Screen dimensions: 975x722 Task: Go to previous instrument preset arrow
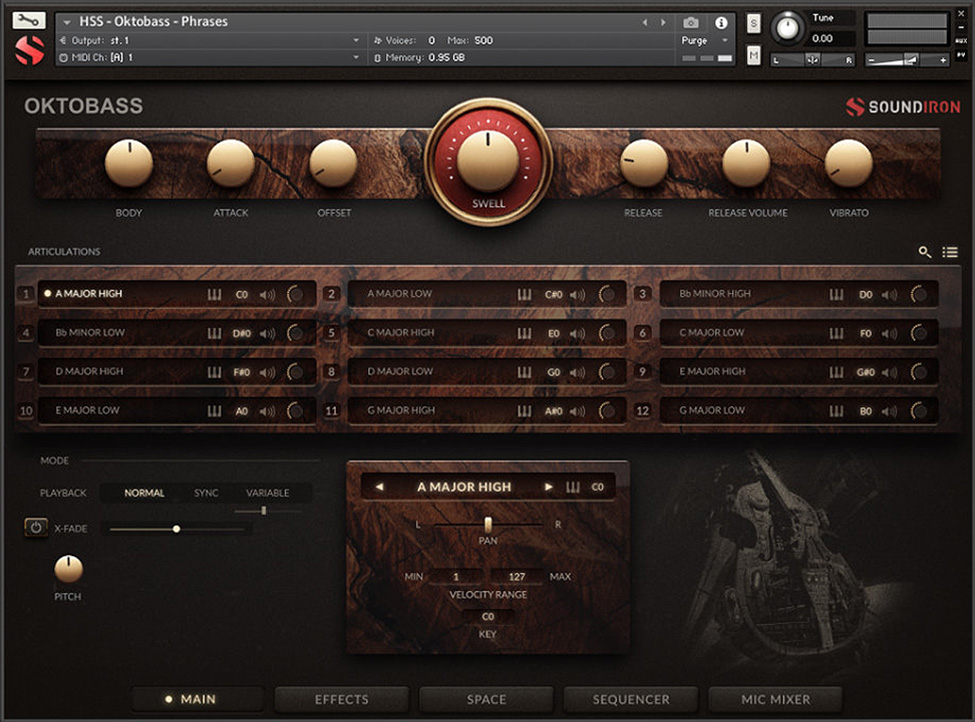[x=645, y=22]
